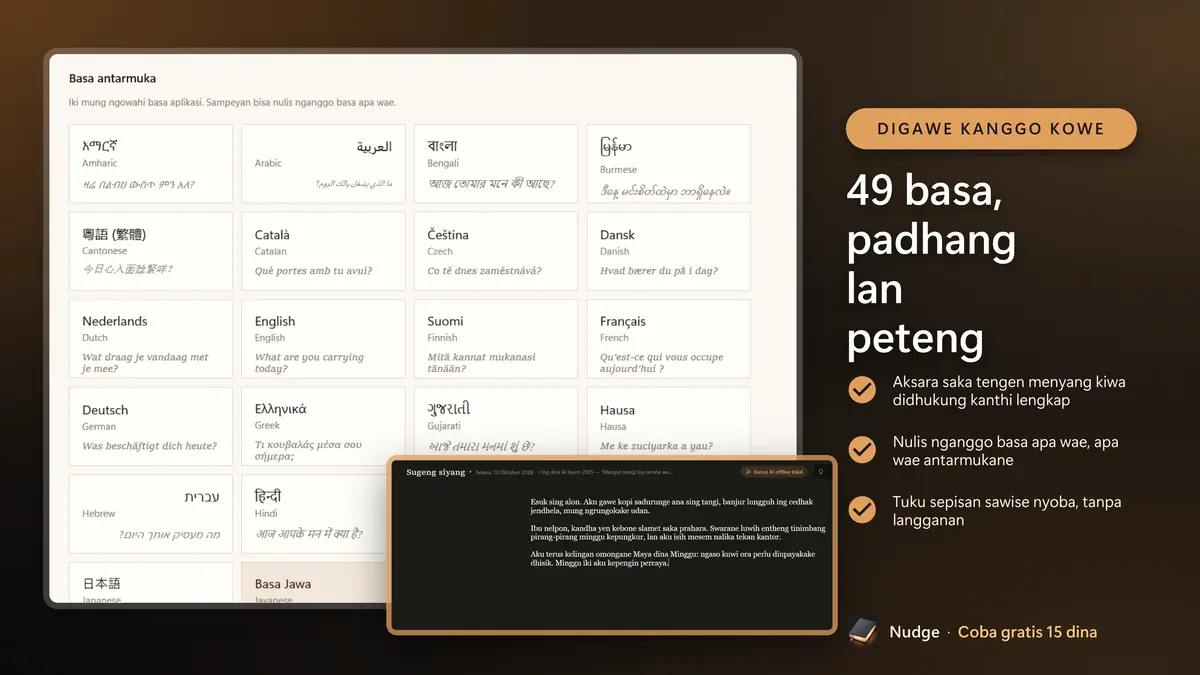The image size is (1200, 675).
Task: Click the checkmark beside Nulis nganggo basa
Action: pyautogui.click(x=862, y=450)
